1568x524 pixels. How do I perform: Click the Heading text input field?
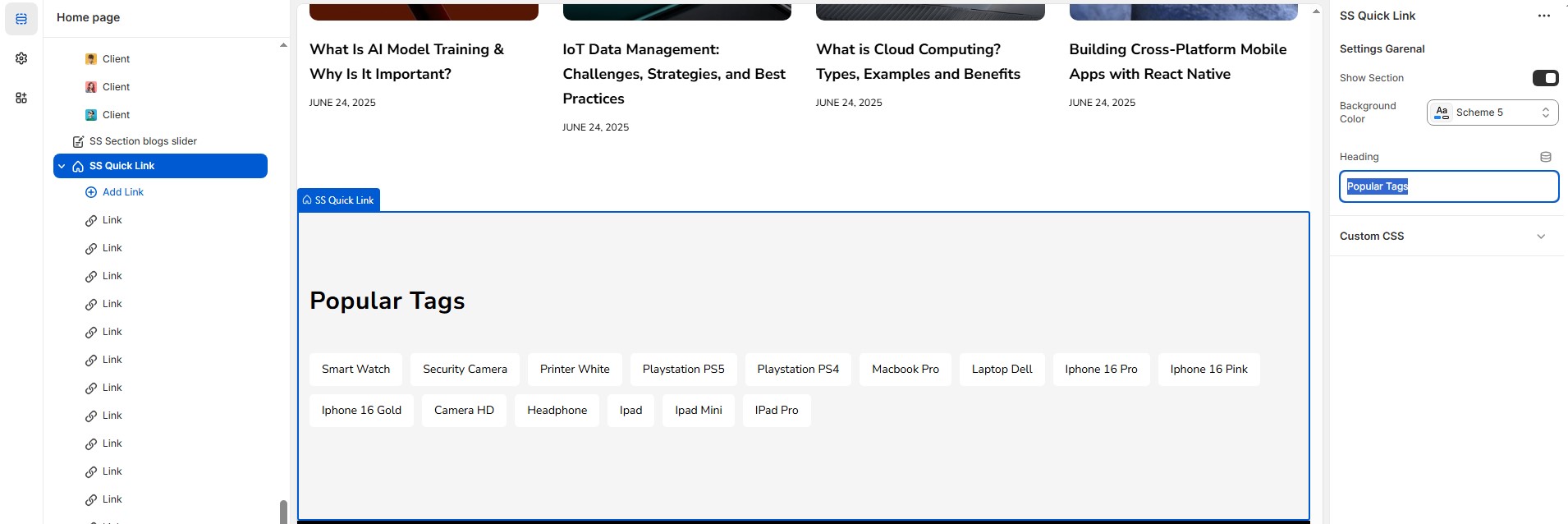coord(1448,186)
